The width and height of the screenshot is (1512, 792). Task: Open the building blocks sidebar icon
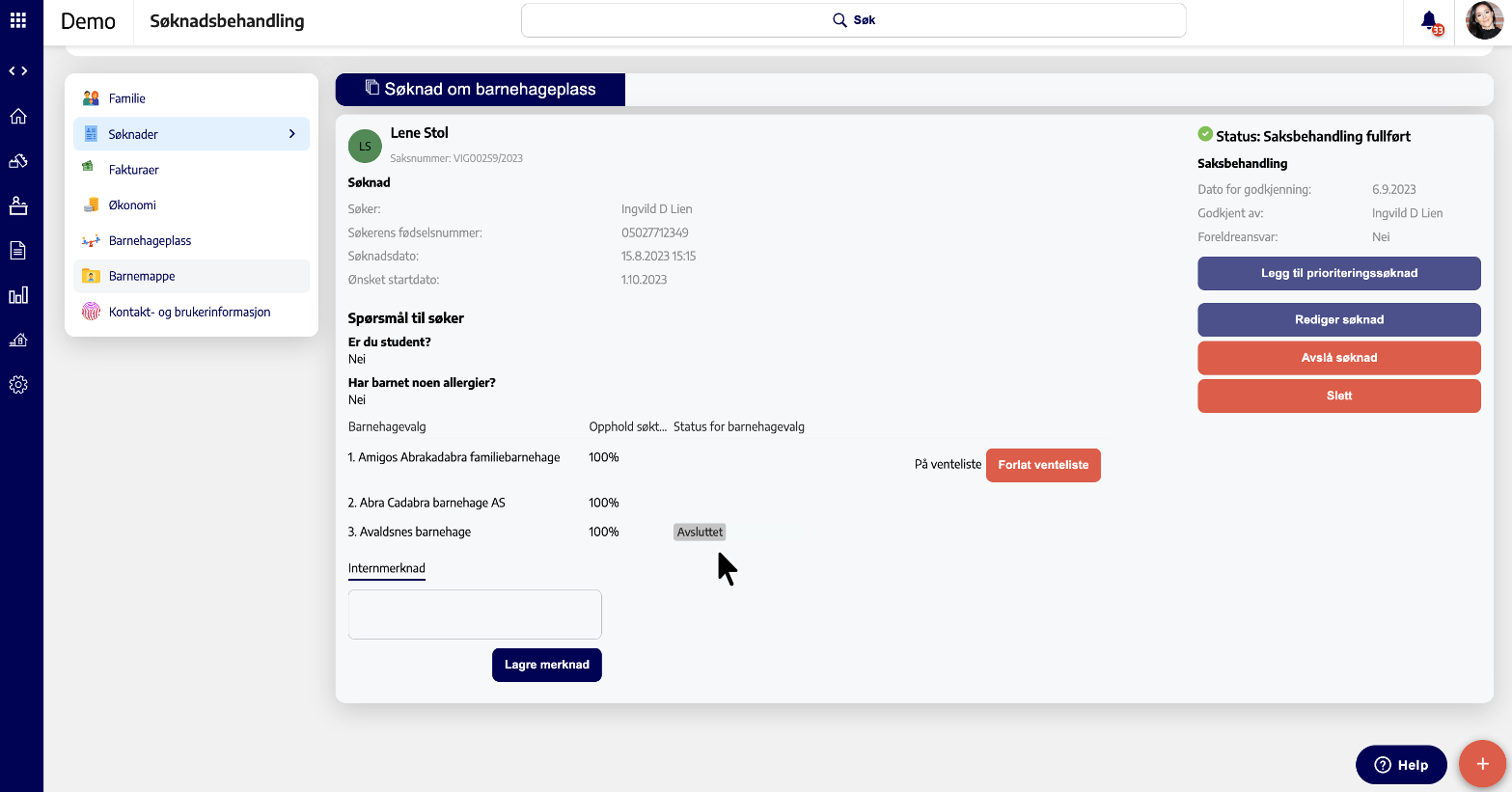coord(18,161)
